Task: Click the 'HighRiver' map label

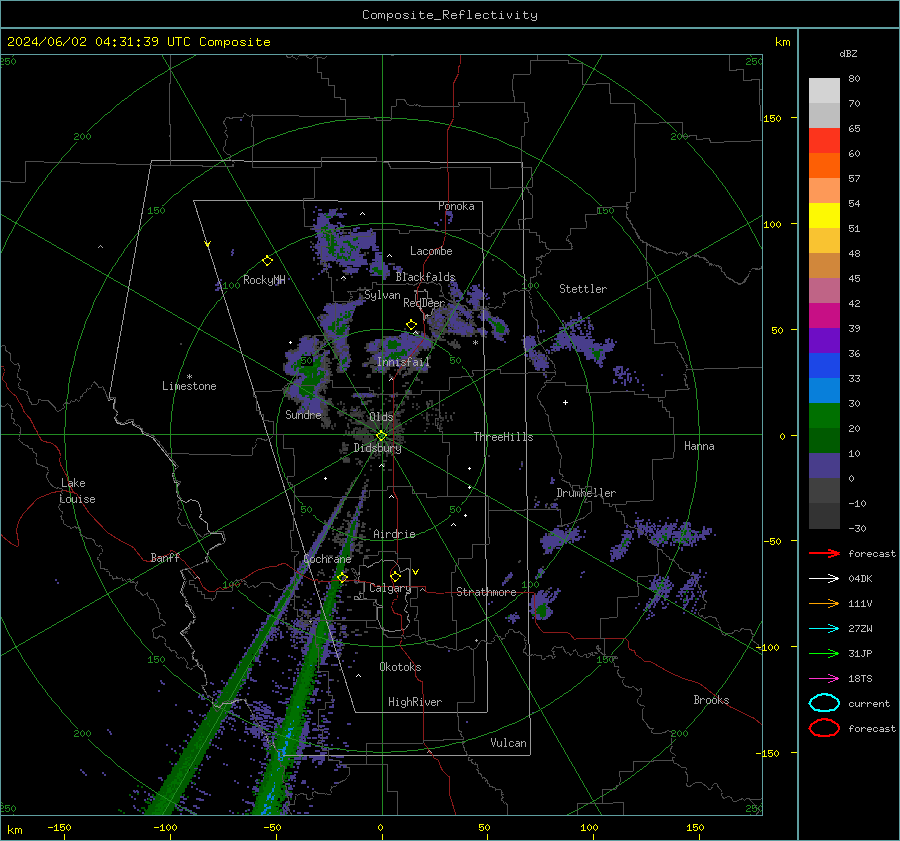Action: (415, 702)
